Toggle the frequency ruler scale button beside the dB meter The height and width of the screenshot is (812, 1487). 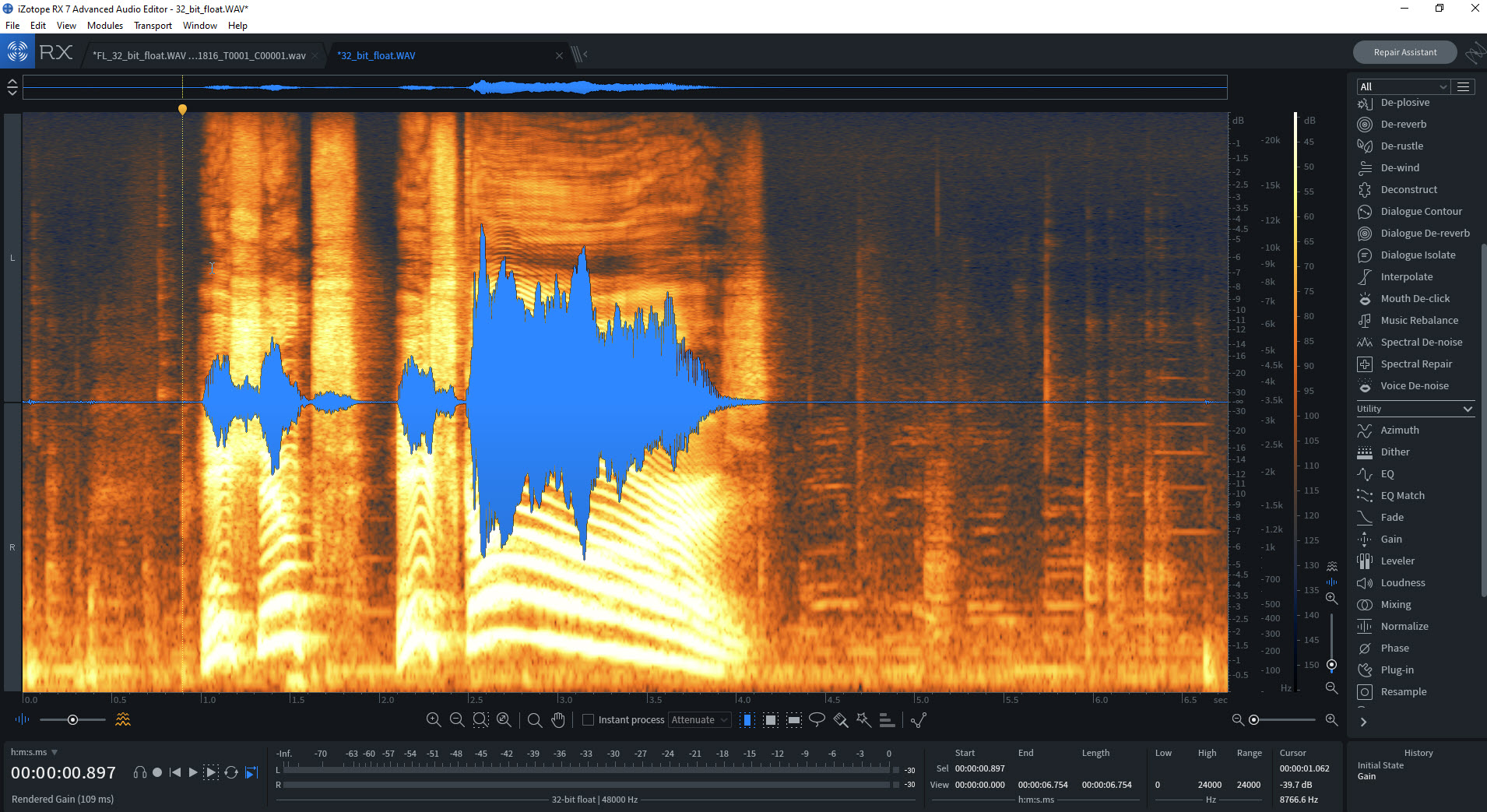[1332, 566]
